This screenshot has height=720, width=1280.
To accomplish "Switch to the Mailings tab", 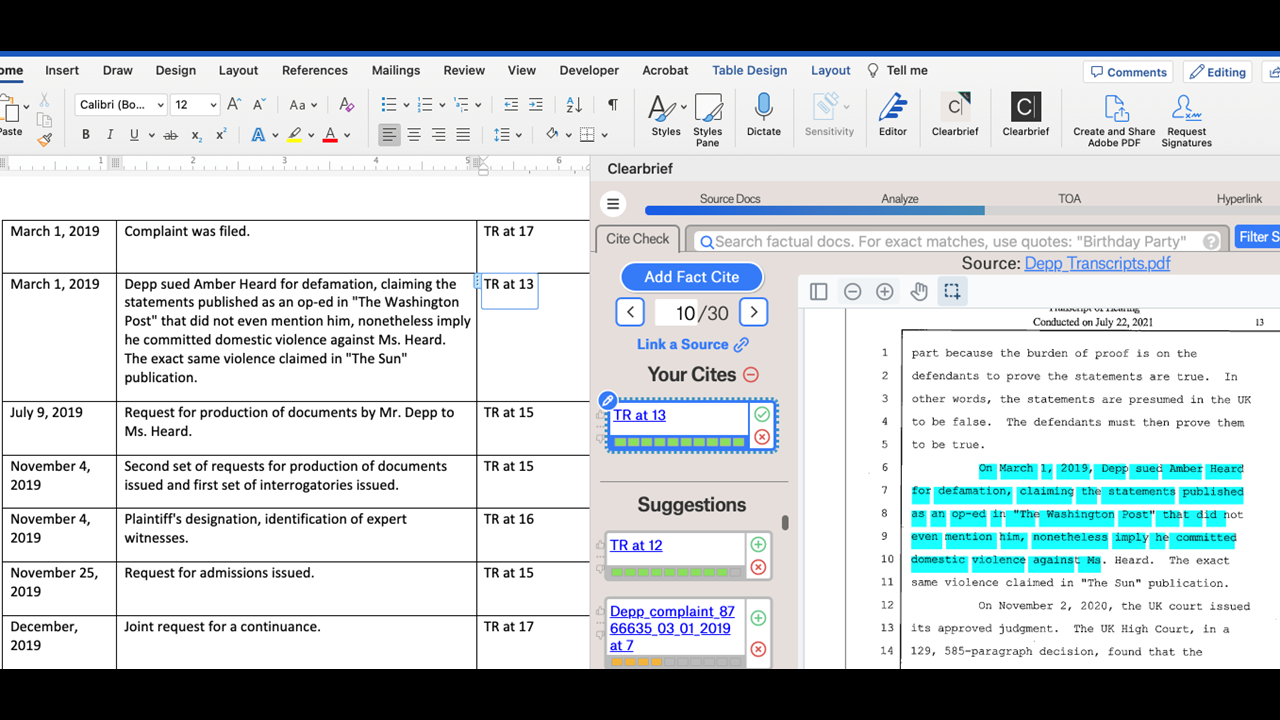I will (x=396, y=70).
